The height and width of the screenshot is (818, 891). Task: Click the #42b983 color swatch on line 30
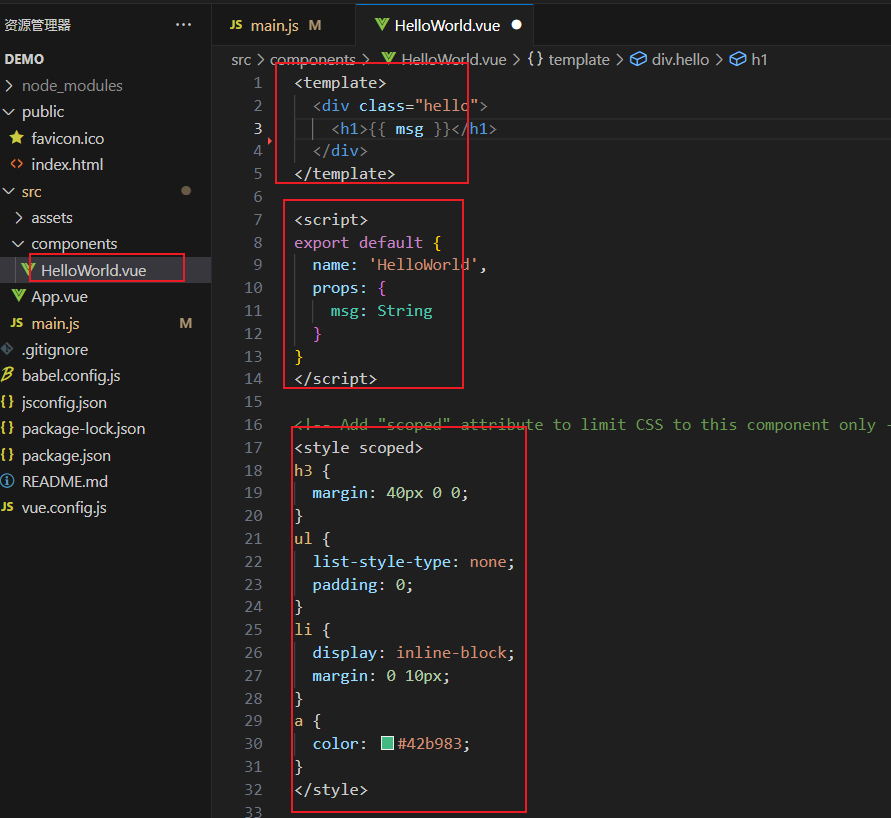pos(387,743)
